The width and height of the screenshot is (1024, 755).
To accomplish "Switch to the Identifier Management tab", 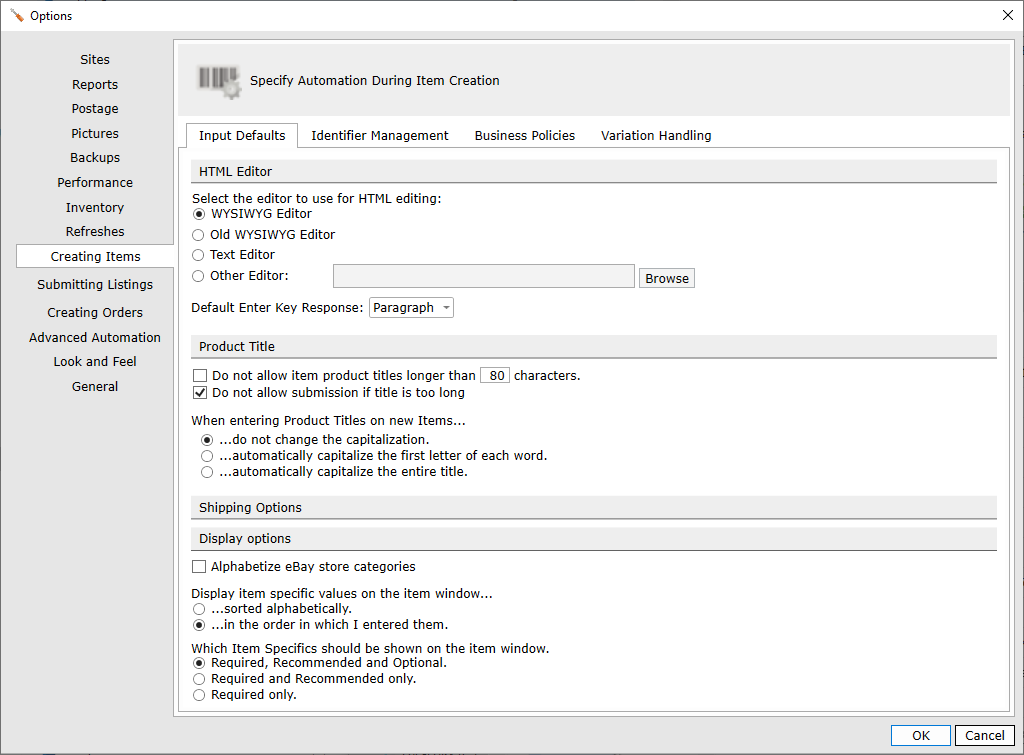I will (380, 135).
